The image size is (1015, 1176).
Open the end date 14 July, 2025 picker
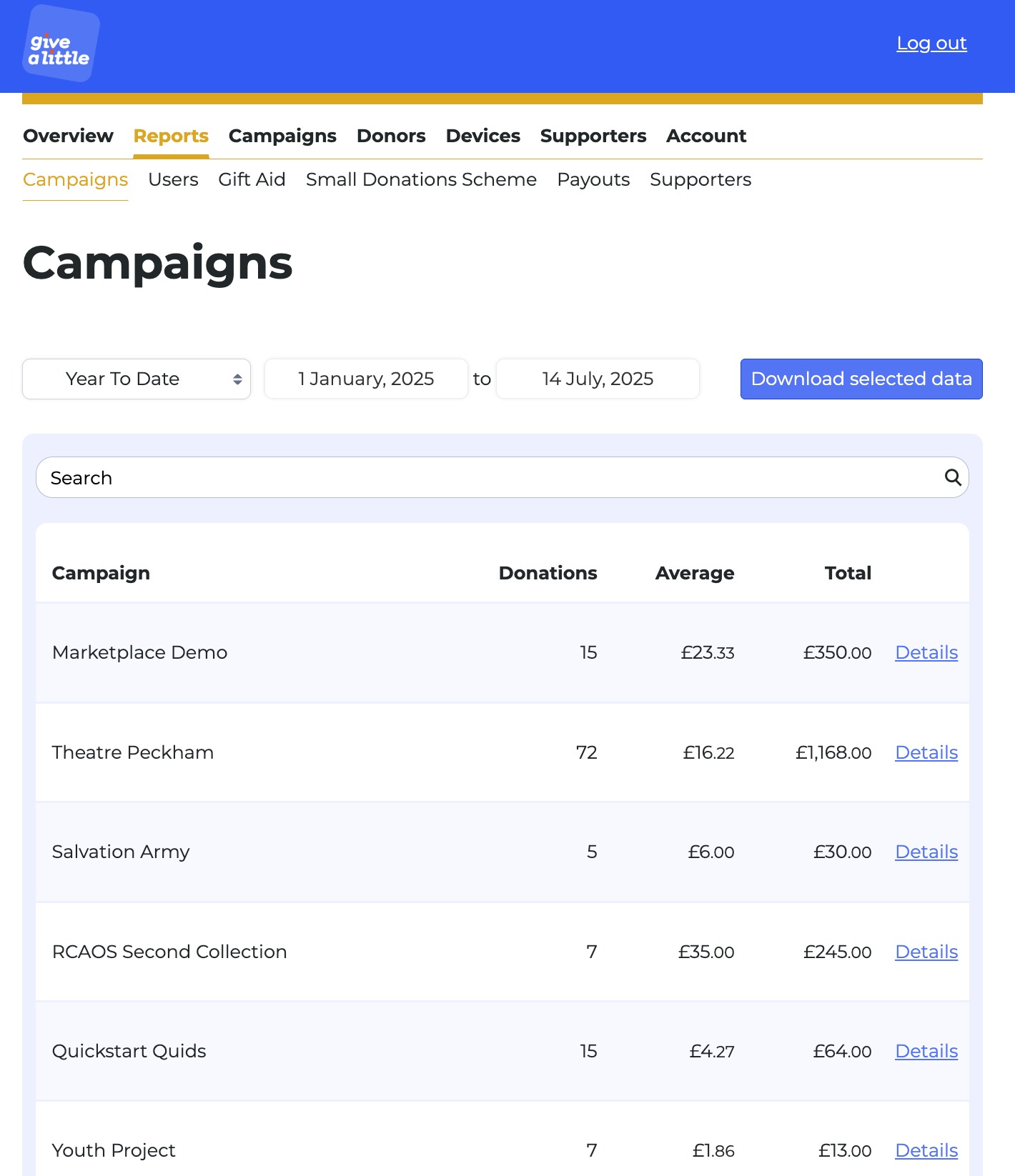click(x=598, y=379)
